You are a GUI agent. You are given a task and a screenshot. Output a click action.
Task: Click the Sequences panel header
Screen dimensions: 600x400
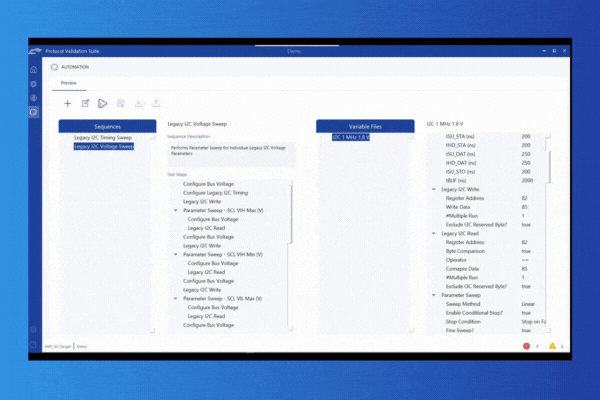point(110,126)
